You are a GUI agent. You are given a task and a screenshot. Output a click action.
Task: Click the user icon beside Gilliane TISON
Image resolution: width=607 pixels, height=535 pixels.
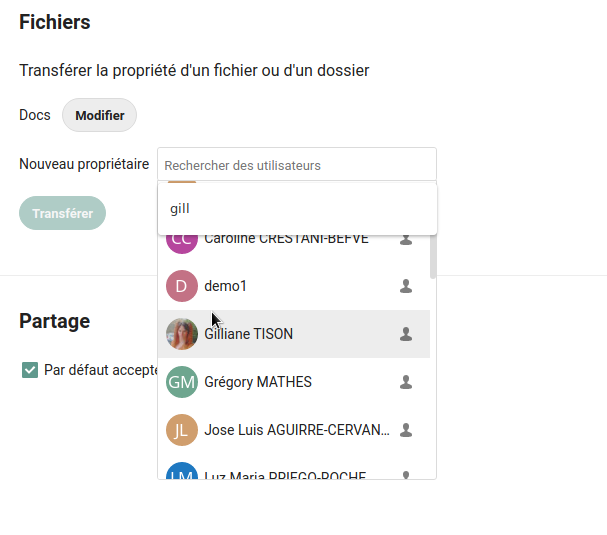coord(406,334)
